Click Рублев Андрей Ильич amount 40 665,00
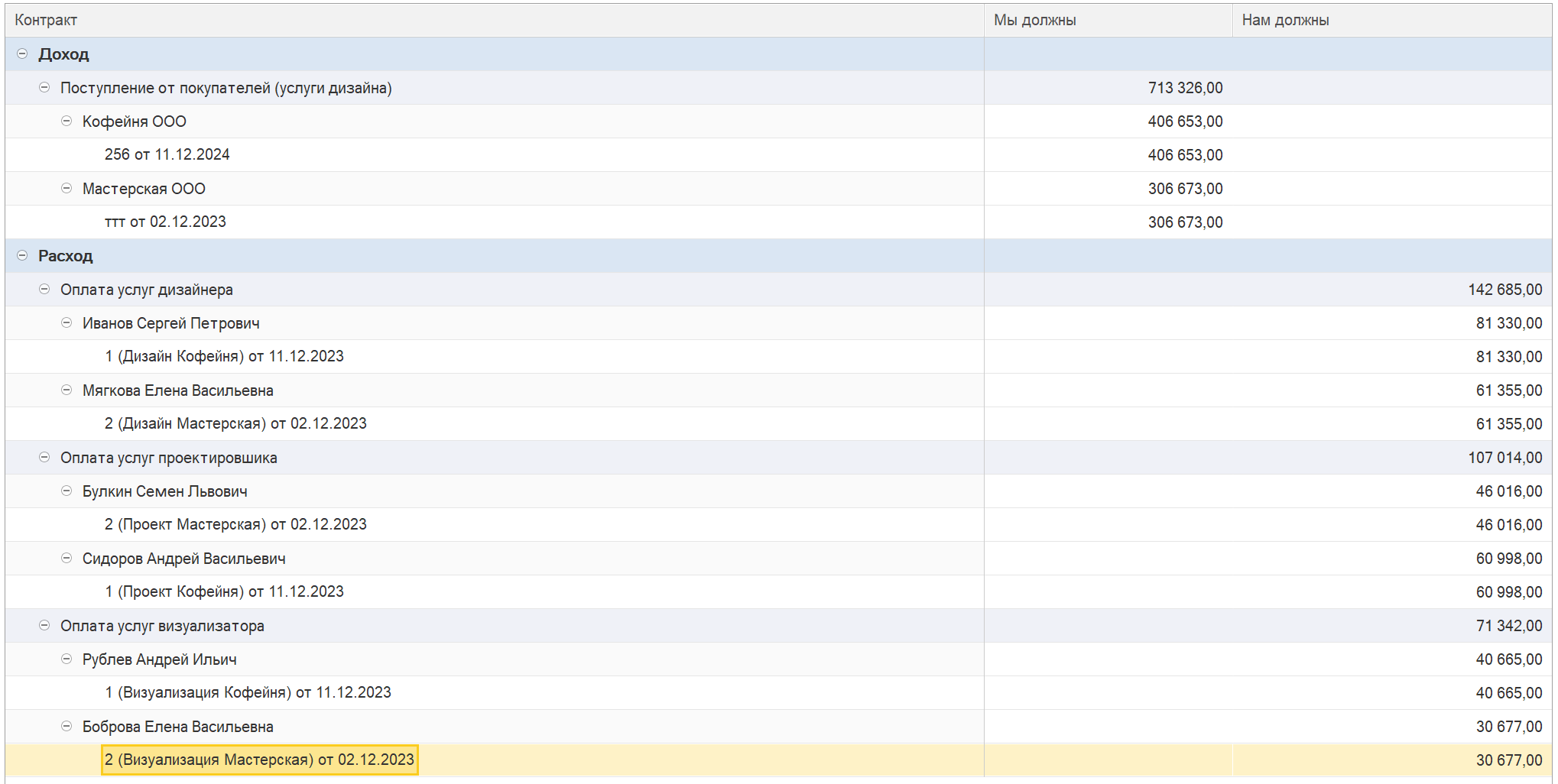The height and width of the screenshot is (784, 1558). tap(1508, 659)
